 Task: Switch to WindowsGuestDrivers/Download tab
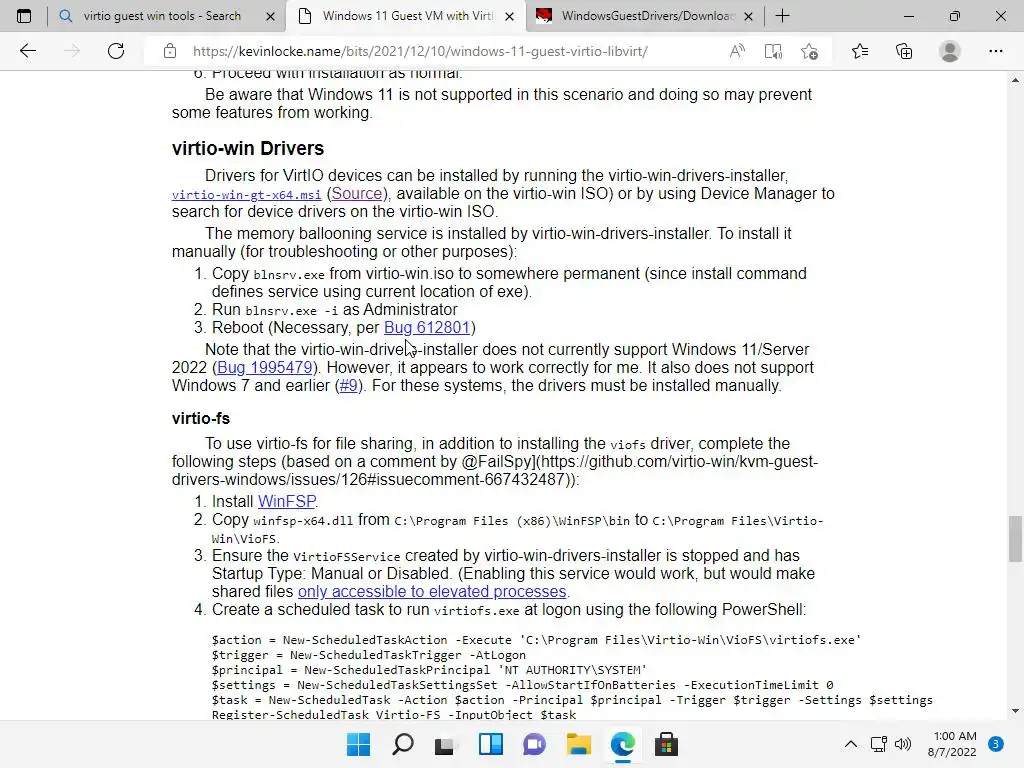[644, 16]
